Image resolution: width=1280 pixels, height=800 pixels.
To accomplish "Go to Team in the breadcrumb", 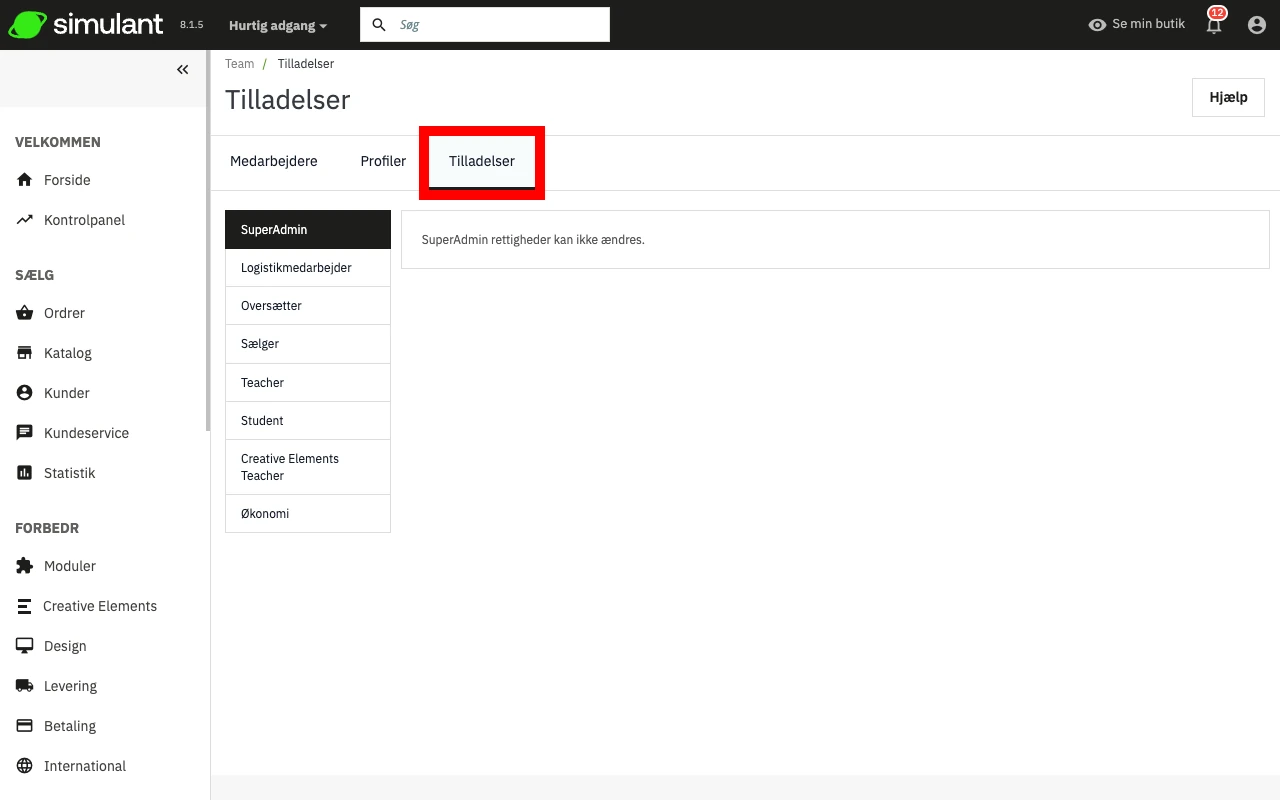I will coord(239,64).
